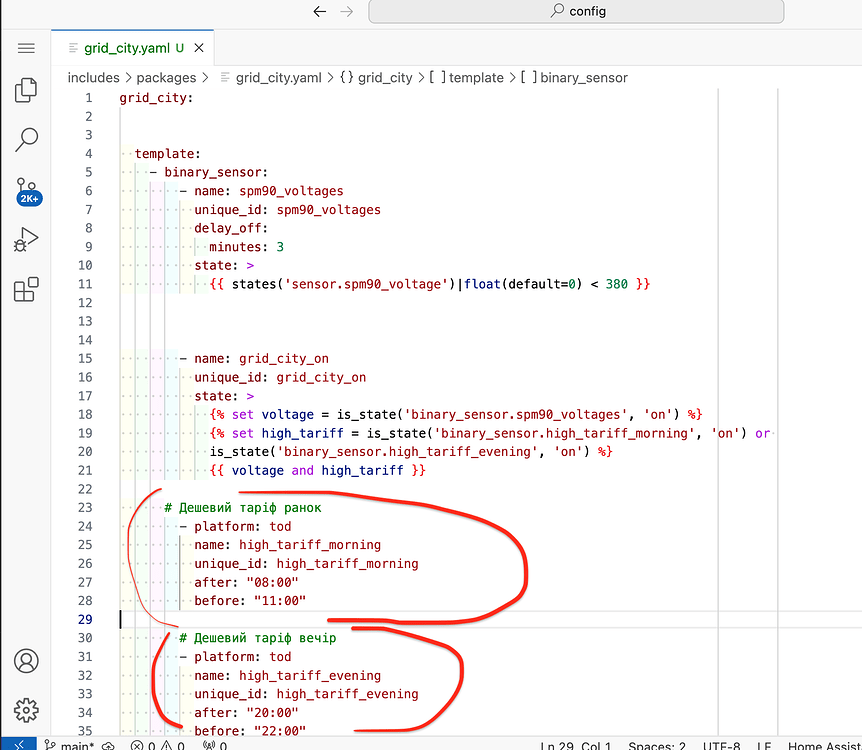Click the 'grid_city:' text on line 1
The width and height of the screenshot is (862, 750).
156,98
